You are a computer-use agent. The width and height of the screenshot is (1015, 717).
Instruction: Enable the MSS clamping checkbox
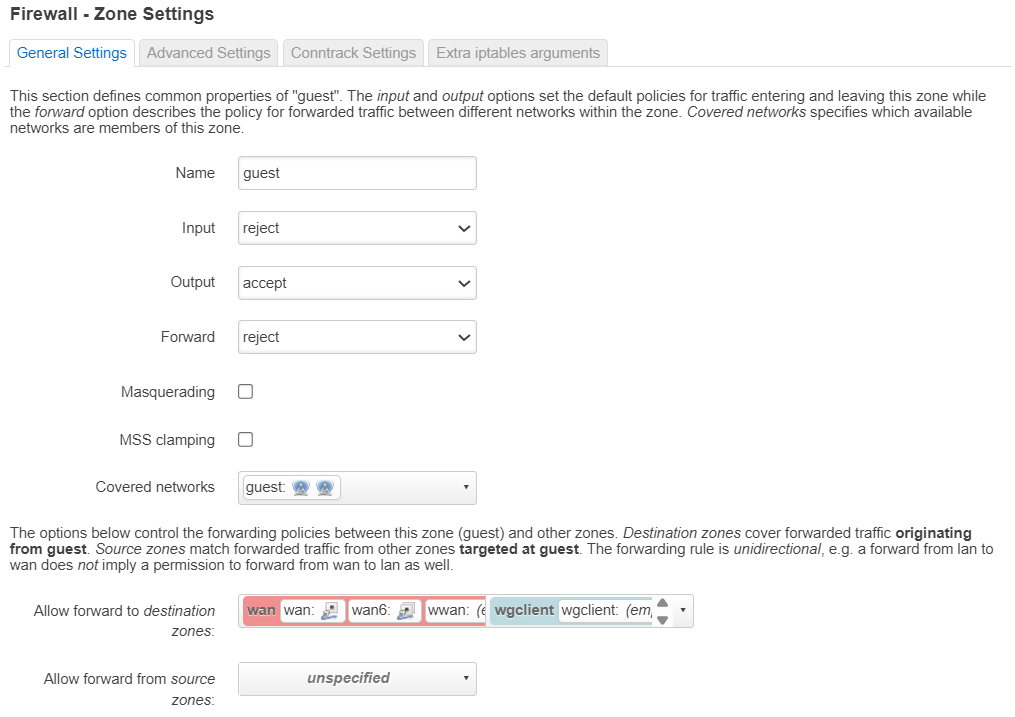coord(246,440)
